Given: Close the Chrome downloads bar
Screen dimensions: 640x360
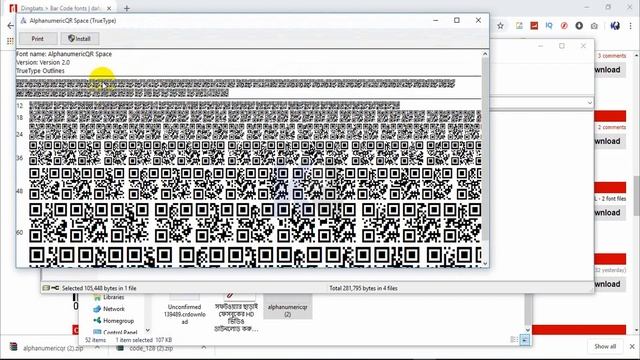Looking at the screenshot, I should (632, 347).
